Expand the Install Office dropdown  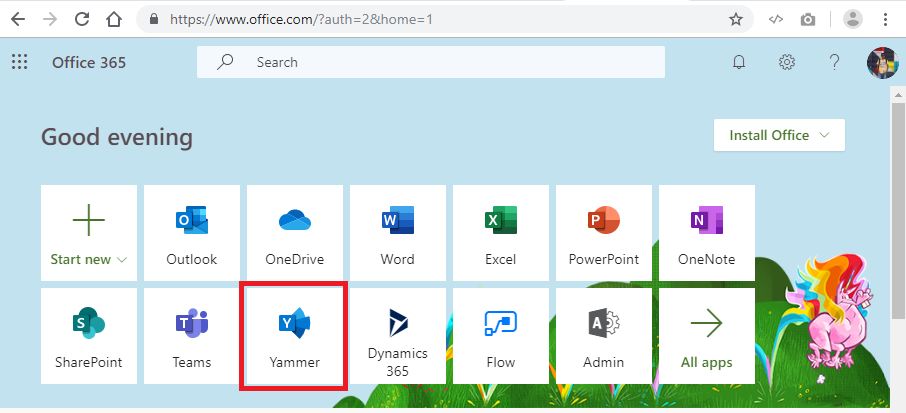point(779,135)
